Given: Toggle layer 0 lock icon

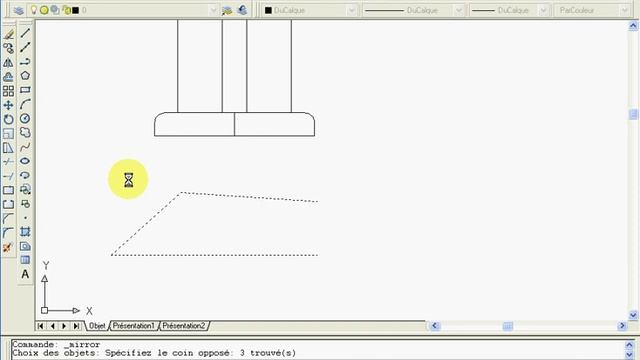Looking at the screenshot, I should pyautogui.click(x=67, y=10).
